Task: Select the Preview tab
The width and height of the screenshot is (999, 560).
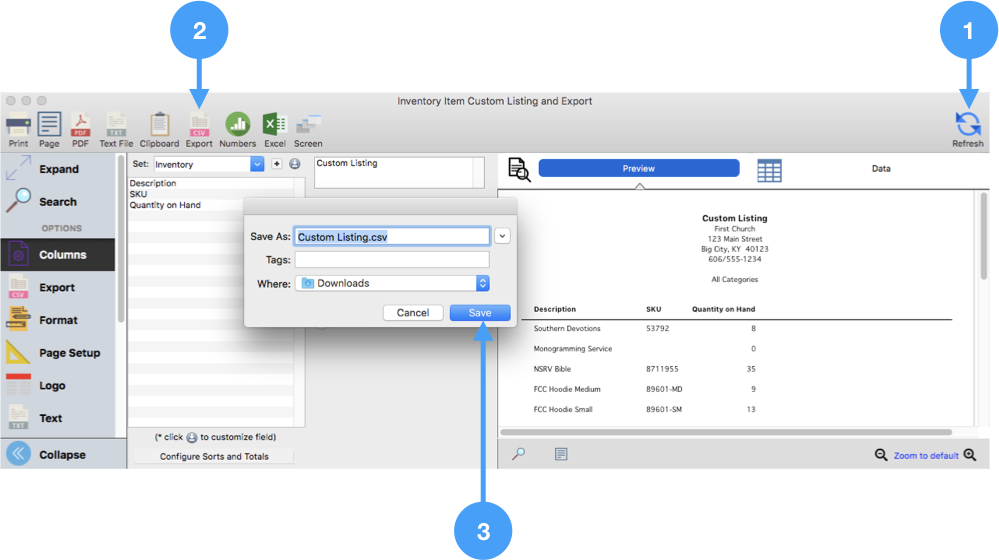Action: (638, 169)
